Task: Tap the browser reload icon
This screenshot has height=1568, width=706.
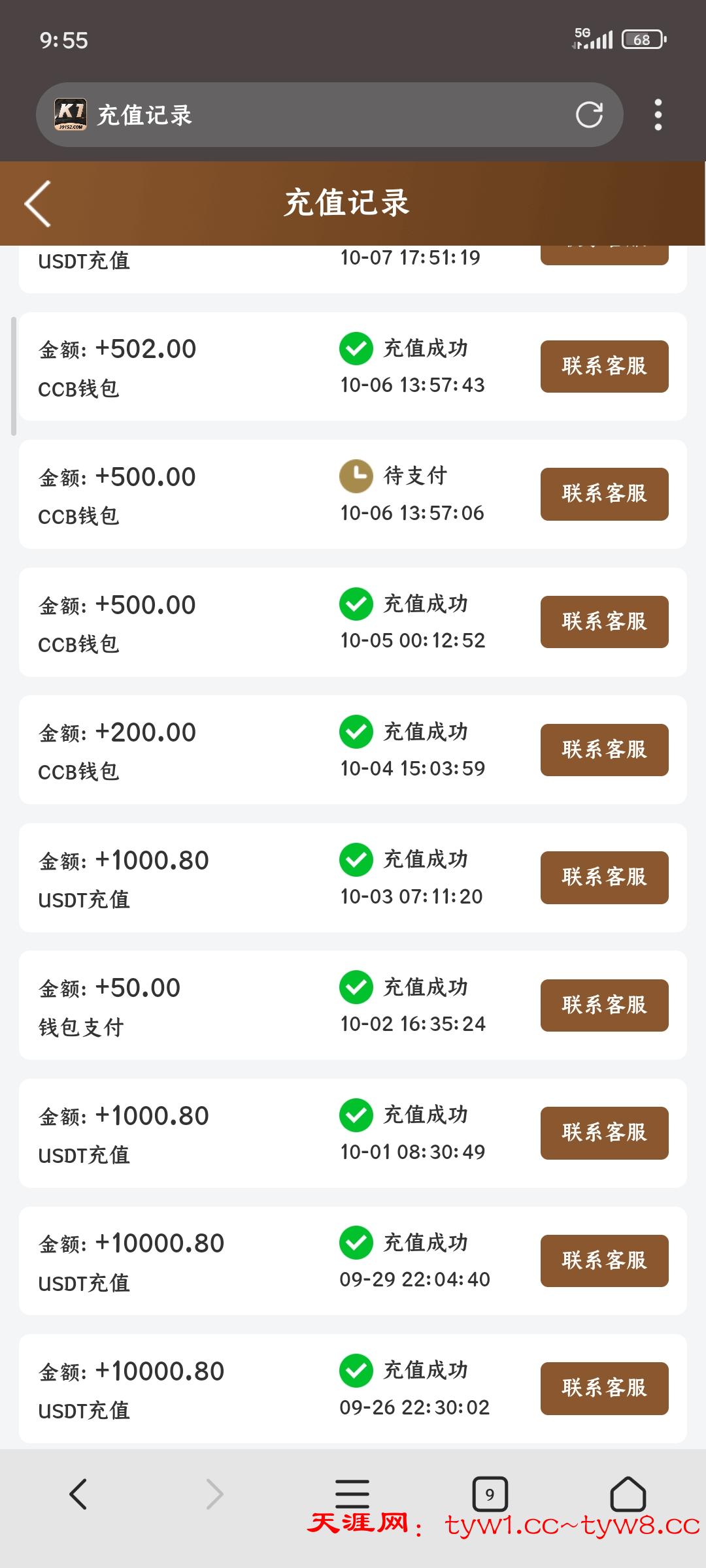Action: coord(589,115)
